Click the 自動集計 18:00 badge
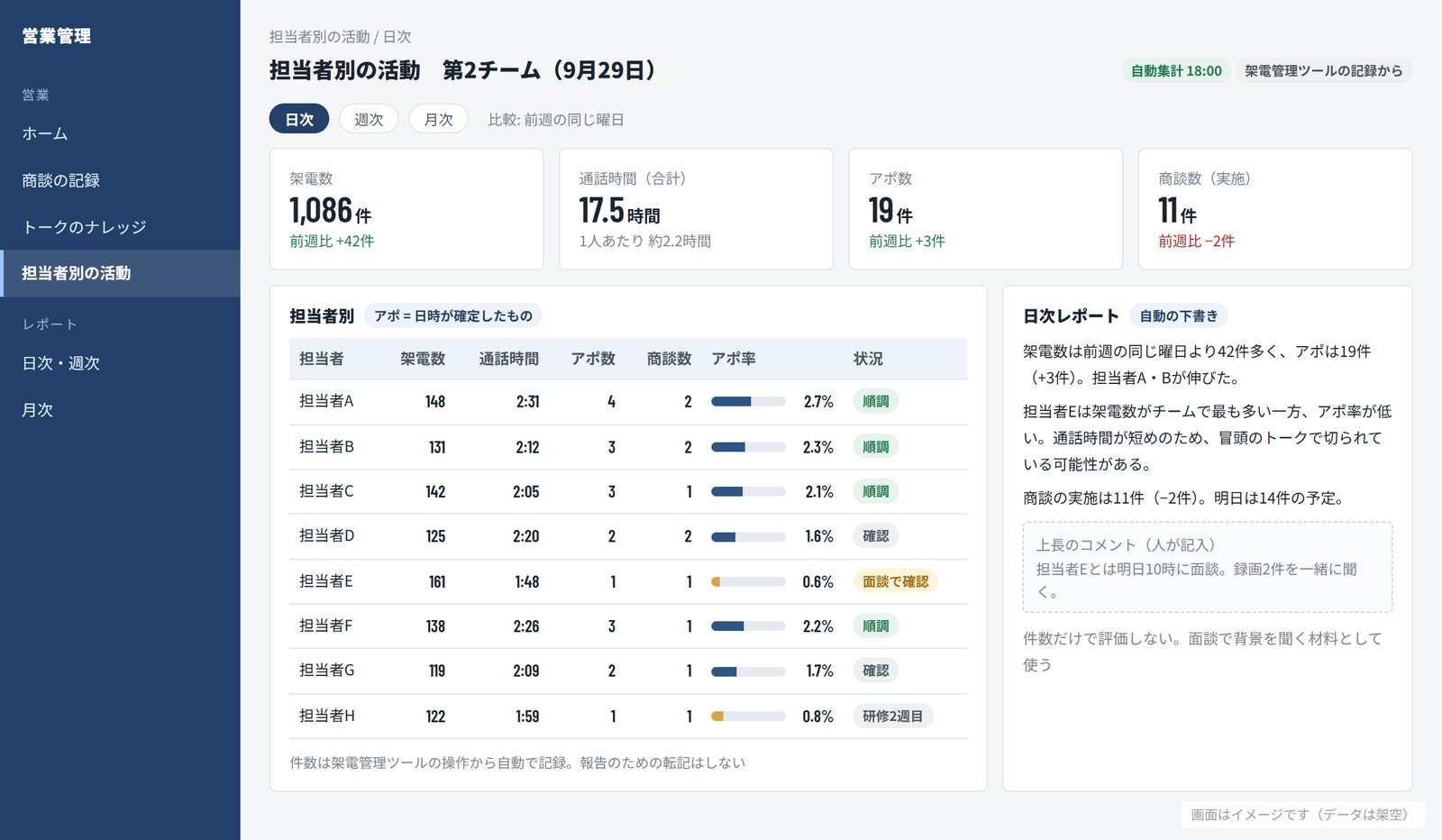 tap(1176, 70)
